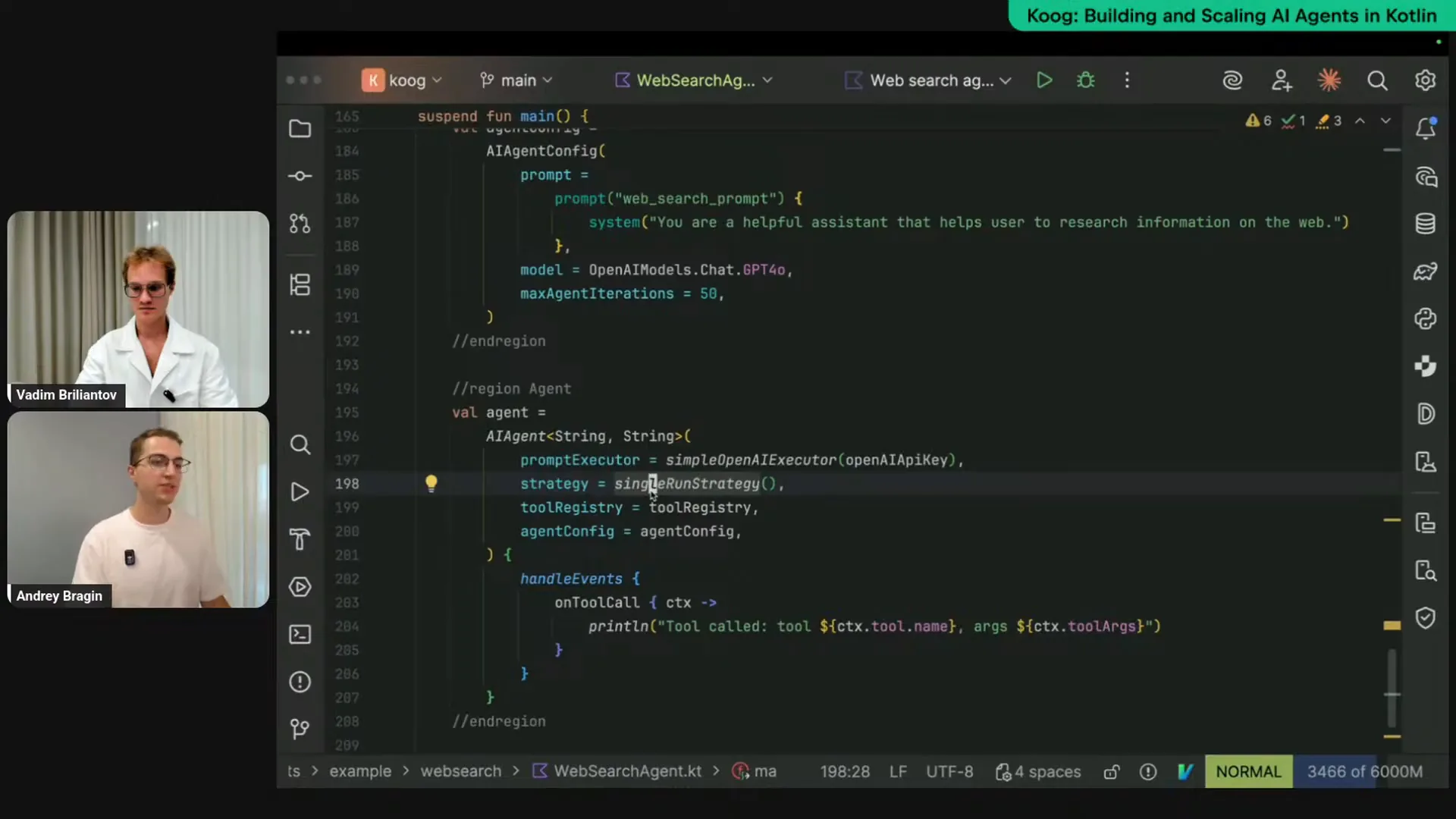Click line number 198 in gutter
The image size is (1456, 819).
(347, 484)
